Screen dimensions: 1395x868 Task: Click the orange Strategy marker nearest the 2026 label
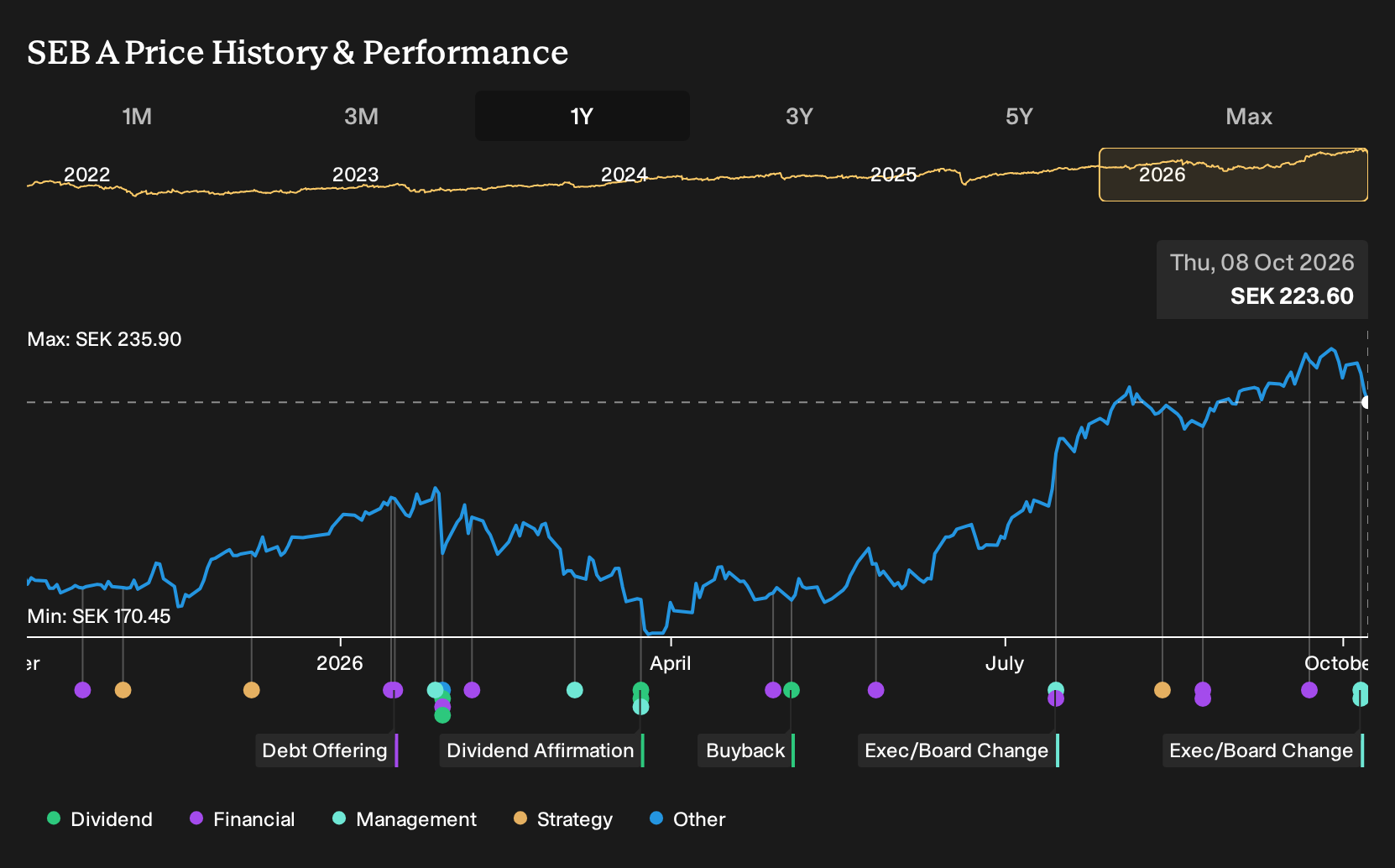pos(251,690)
